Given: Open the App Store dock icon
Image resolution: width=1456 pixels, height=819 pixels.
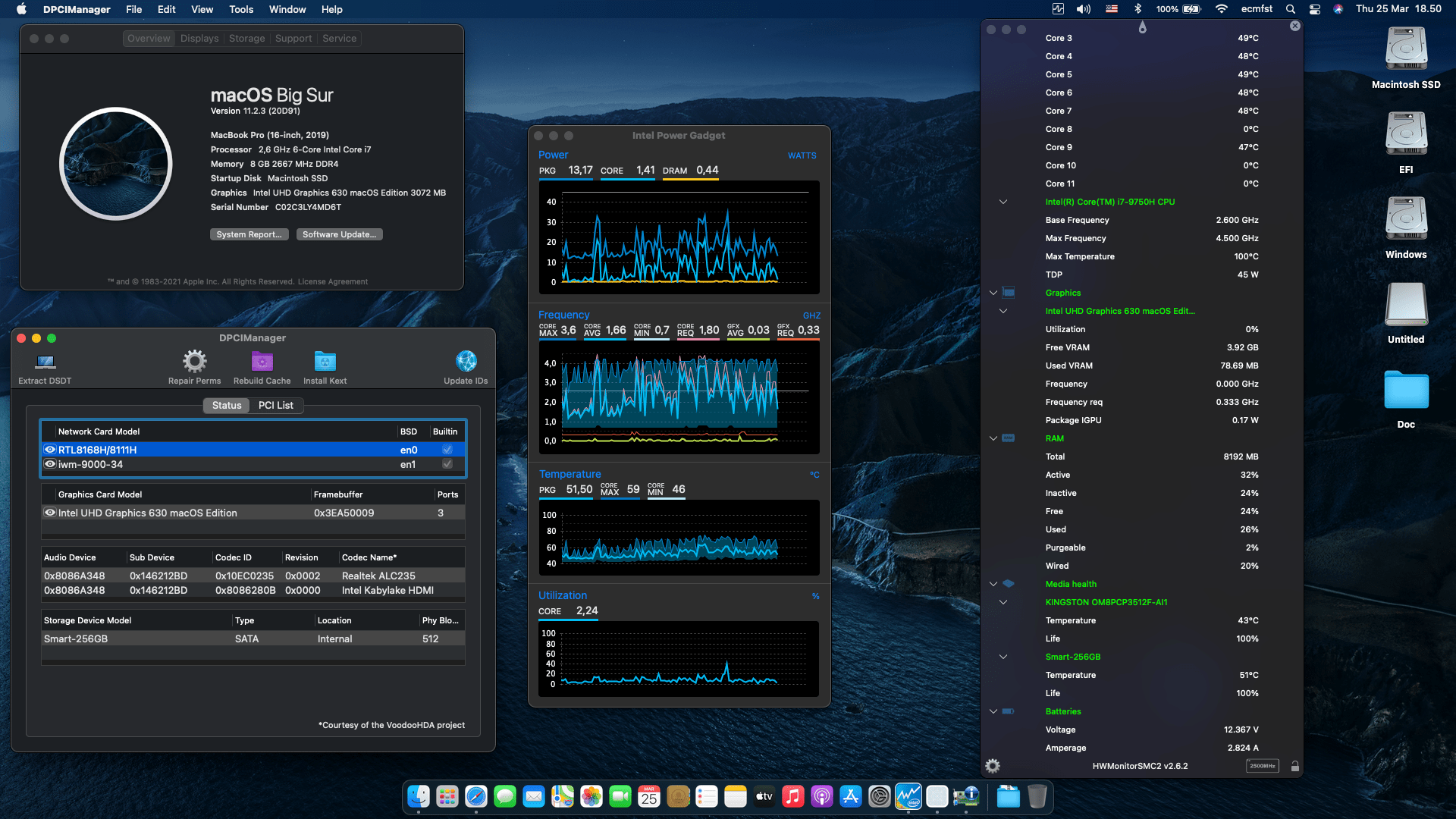Looking at the screenshot, I should [851, 796].
